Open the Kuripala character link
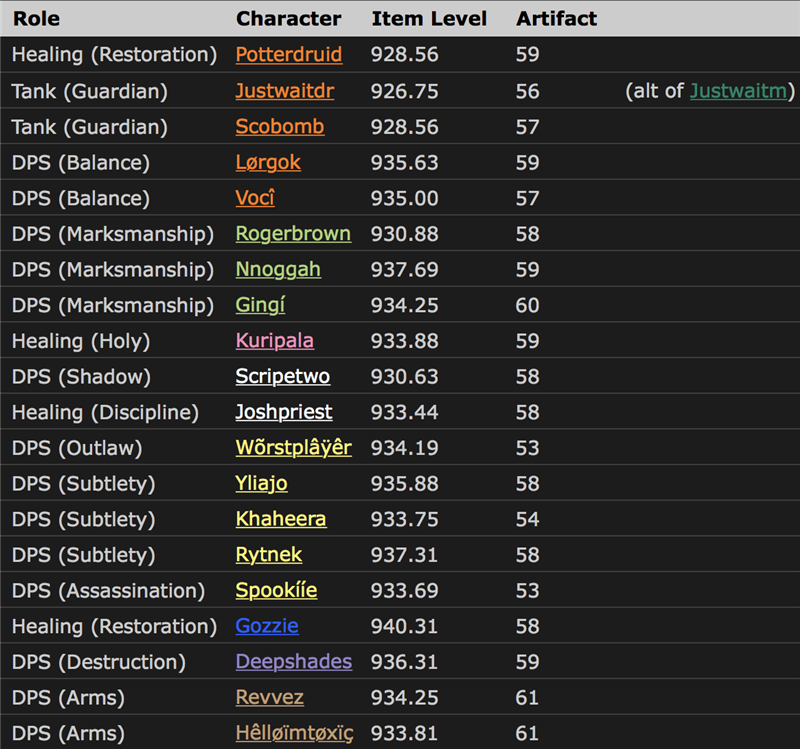 click(x=274, y=341)
